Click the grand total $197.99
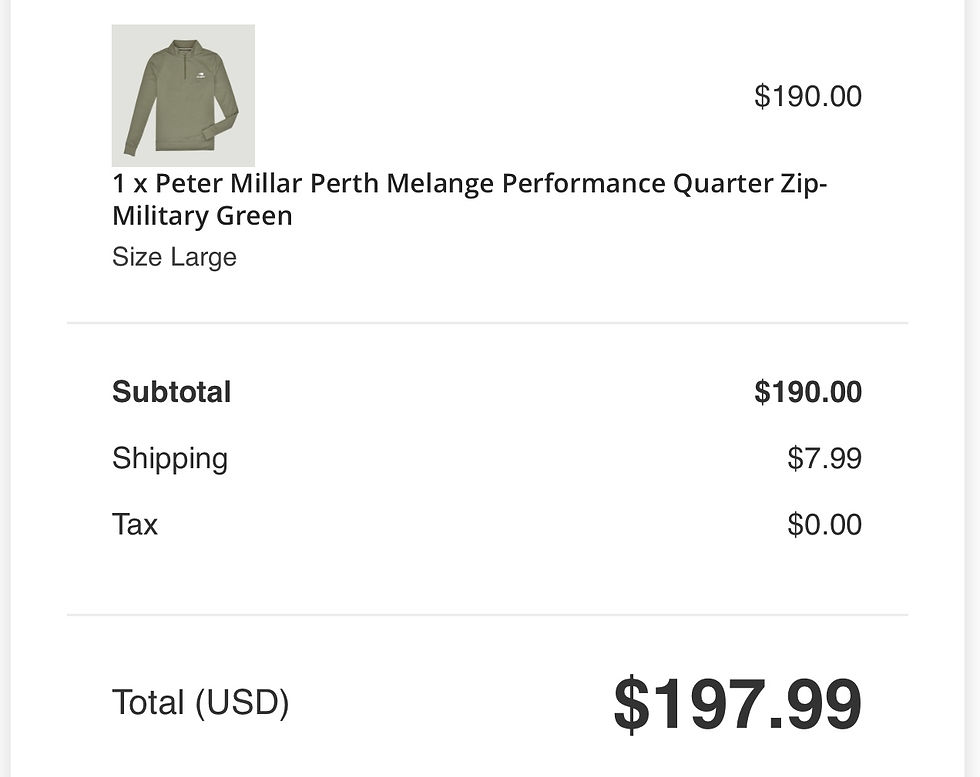The image size is (980, 777). (738, 704)
